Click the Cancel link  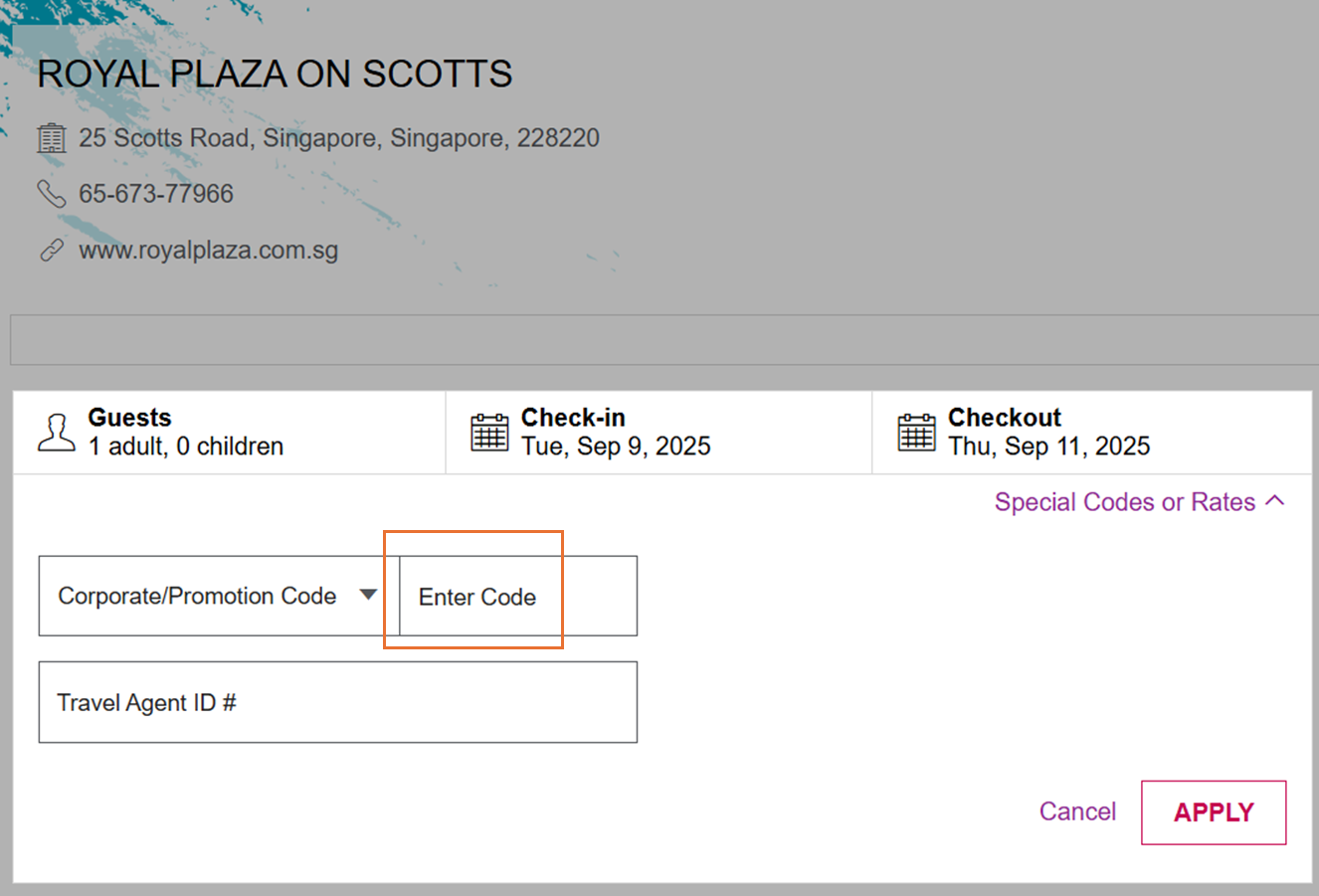[1077, 811]
